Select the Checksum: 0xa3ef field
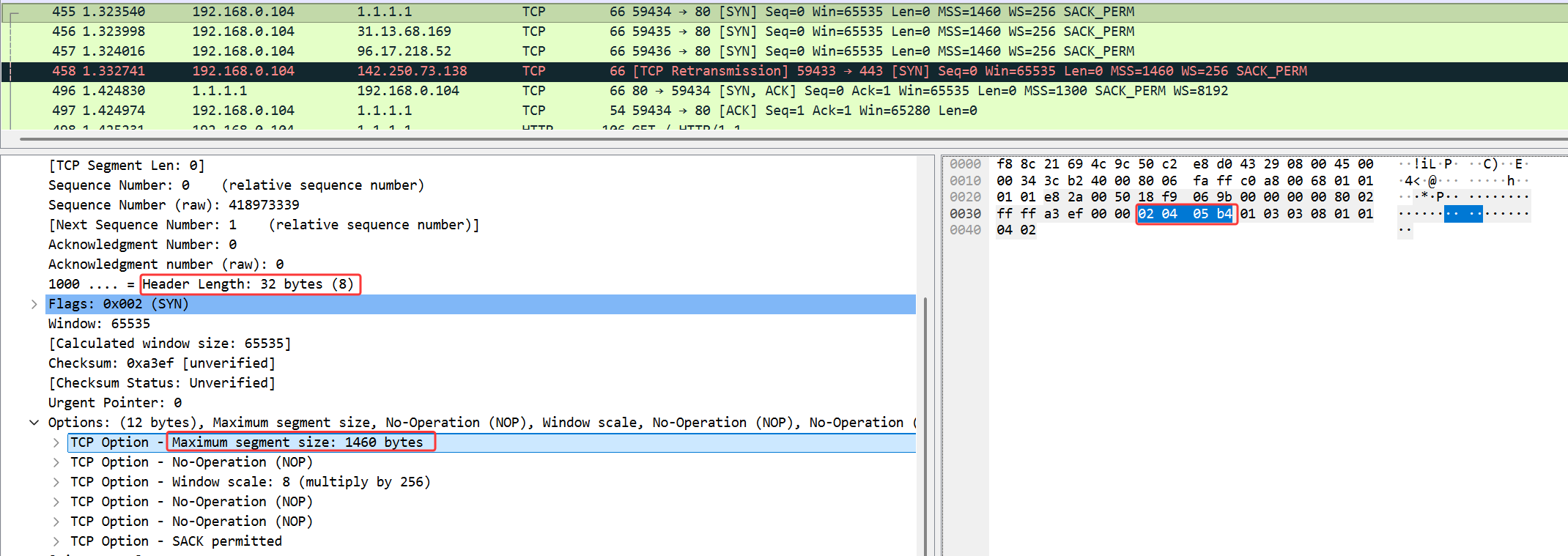Image resolution: width=1568 pixels, height=556 pixels. pos(161,363)
